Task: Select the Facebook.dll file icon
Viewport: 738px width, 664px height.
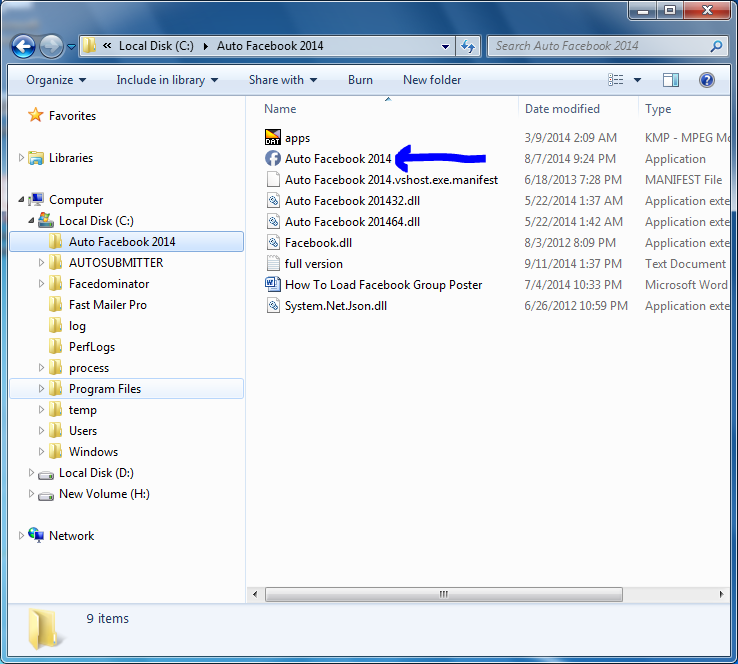Action: tap(273, 242)
